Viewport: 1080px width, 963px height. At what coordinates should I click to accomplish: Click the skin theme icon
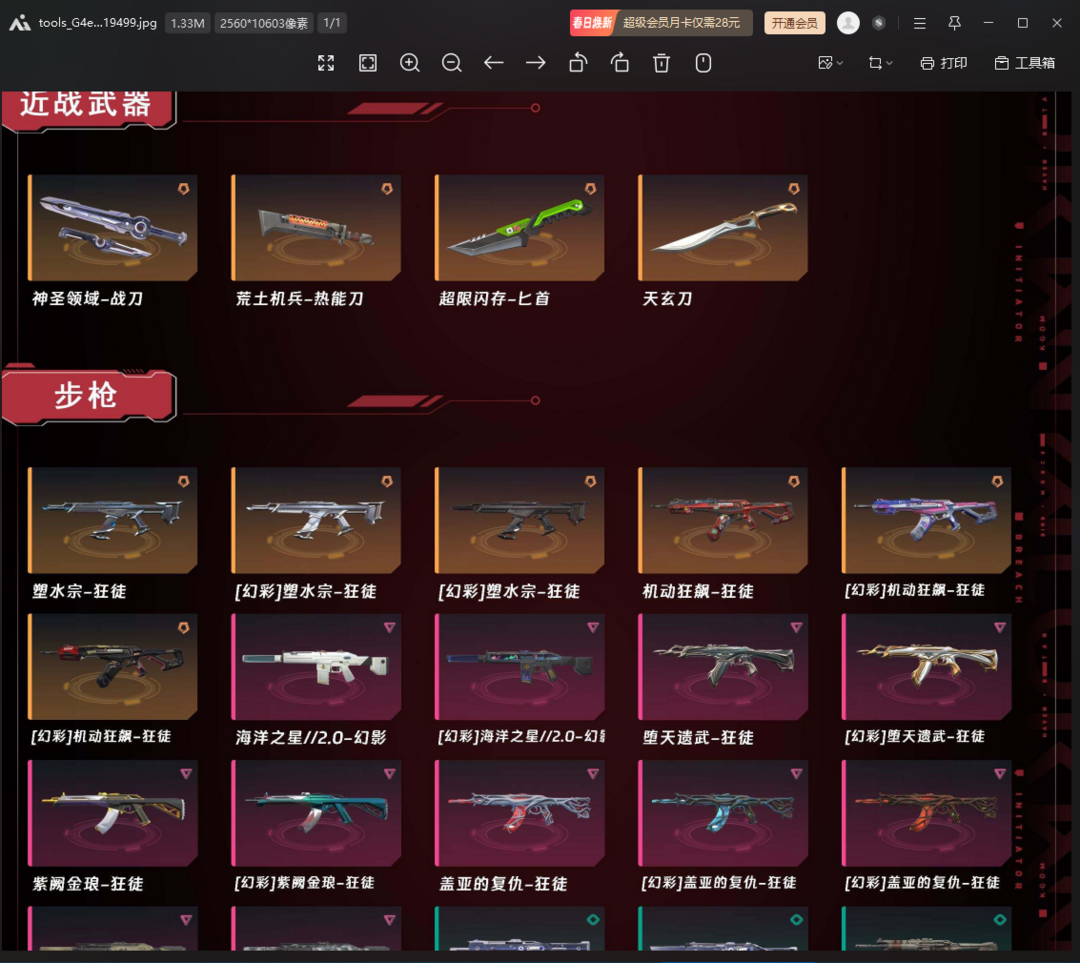tap(878, 23)
